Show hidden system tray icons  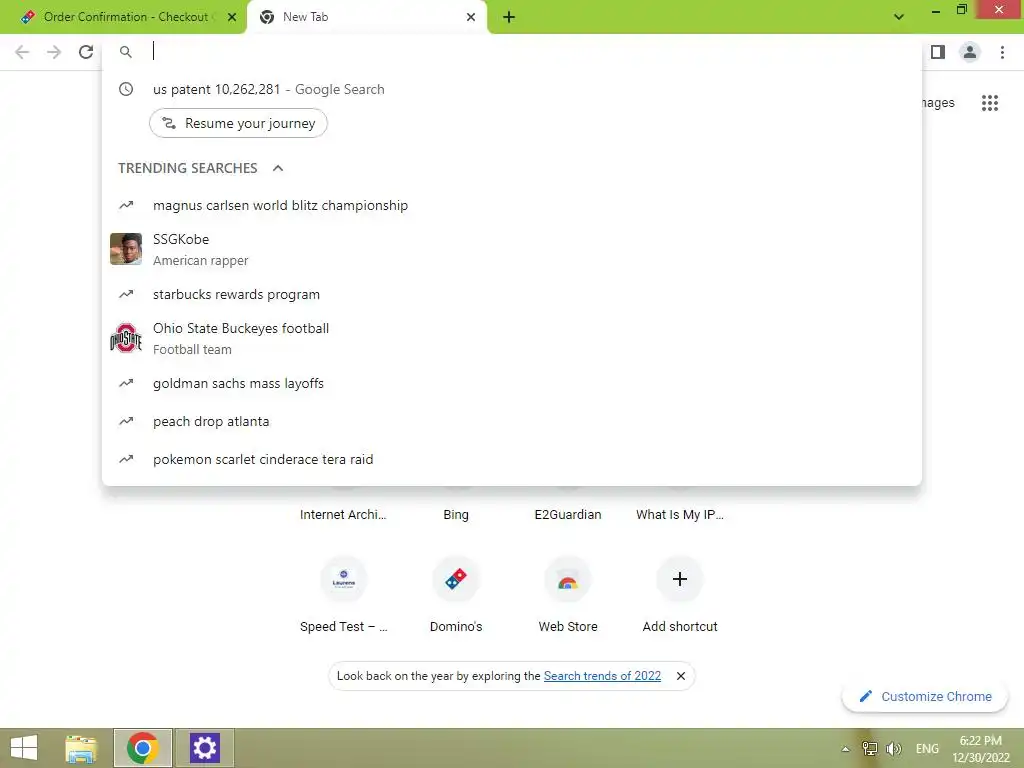[x=845, y=748]
